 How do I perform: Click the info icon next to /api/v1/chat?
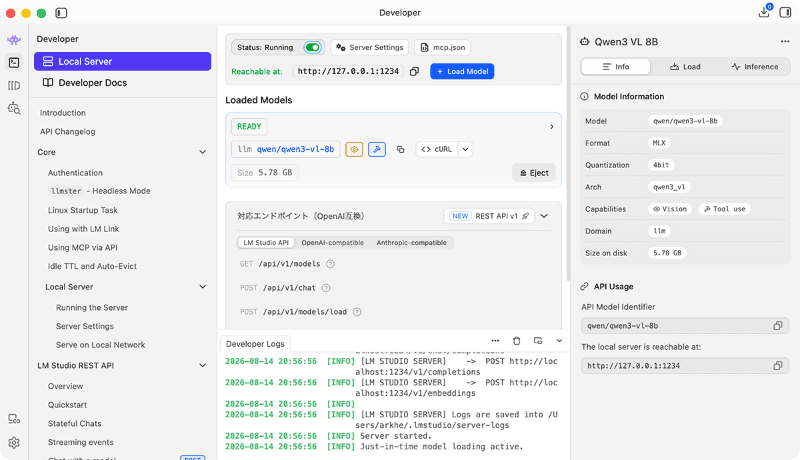[x=326, y=288]
